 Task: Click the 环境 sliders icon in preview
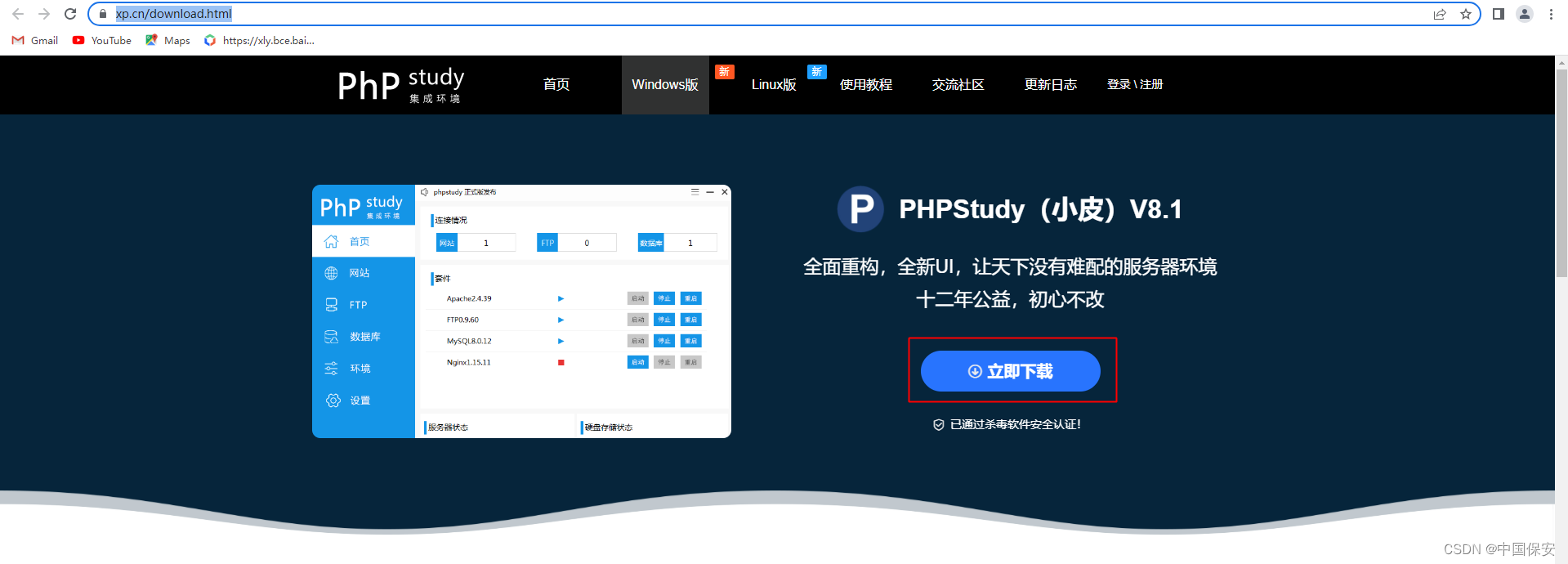pyautogui.click(x=331, y=369)
